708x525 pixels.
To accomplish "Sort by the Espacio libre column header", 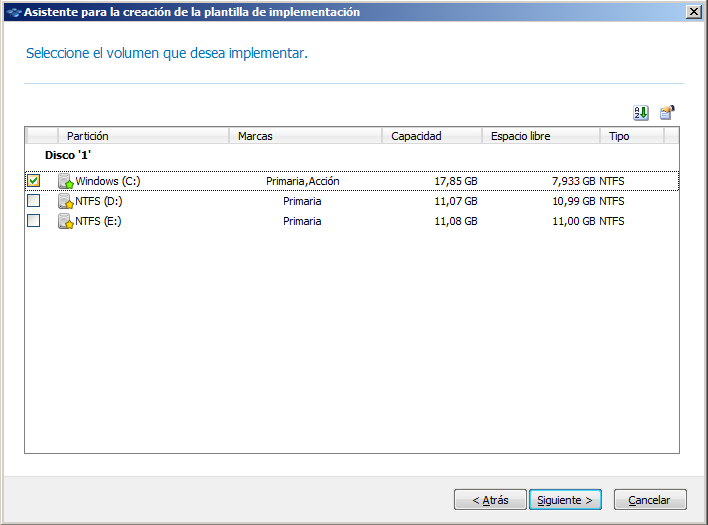I will 541,136.
